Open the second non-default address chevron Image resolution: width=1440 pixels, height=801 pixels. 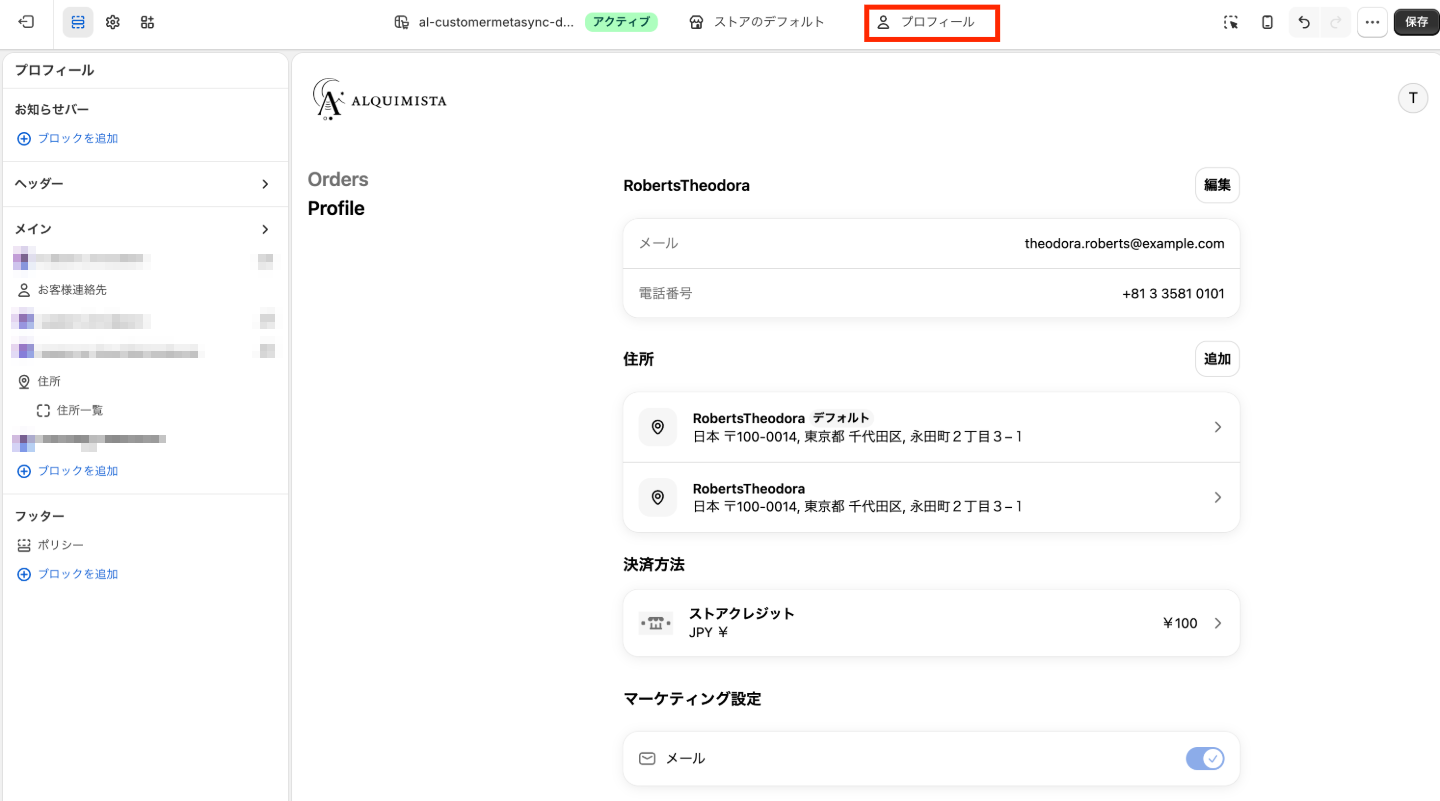pyautogui.click(x=1217, y=497)
